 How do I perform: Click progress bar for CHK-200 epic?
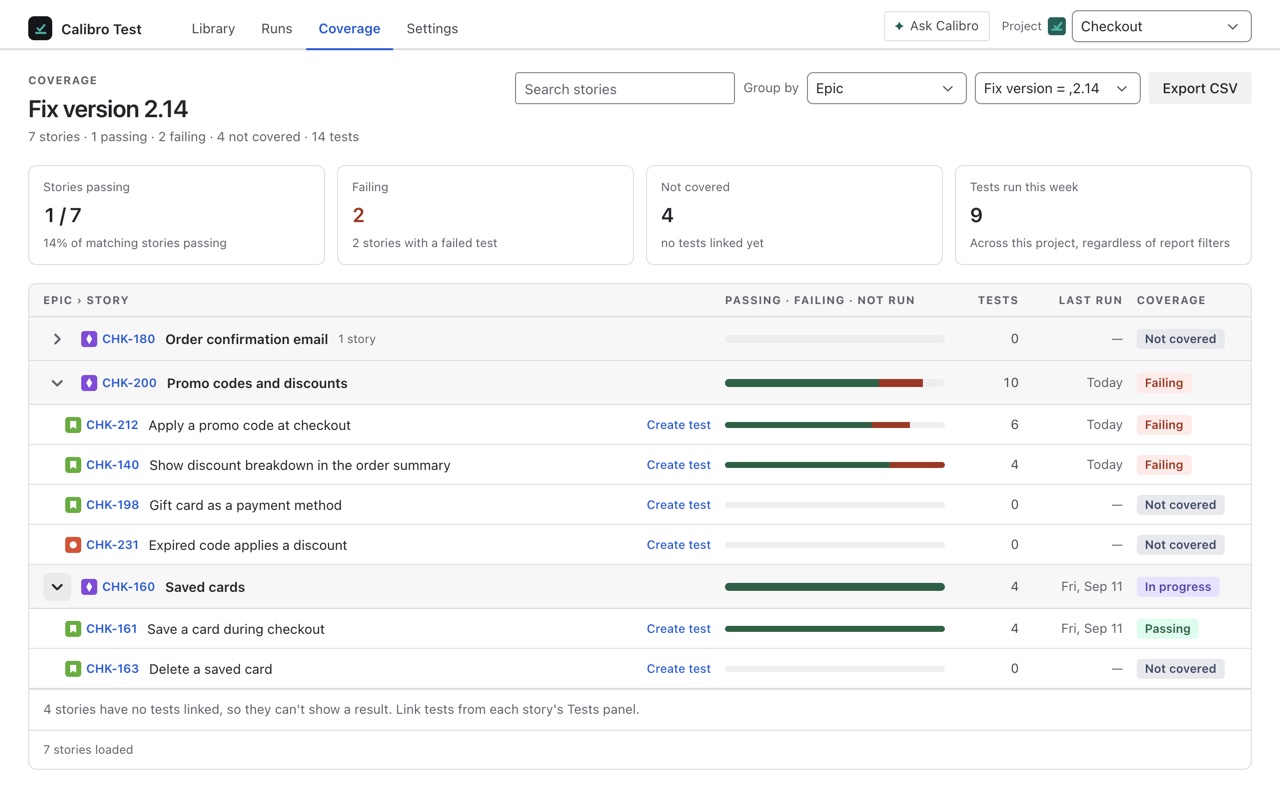(835, 383)
